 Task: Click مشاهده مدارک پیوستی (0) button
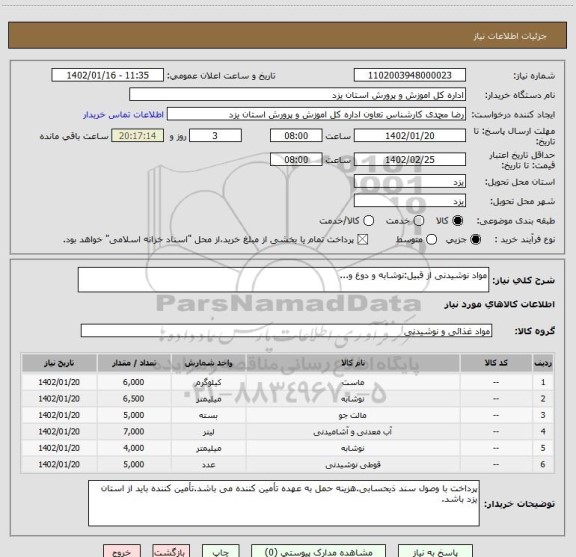tap(318, 552)
